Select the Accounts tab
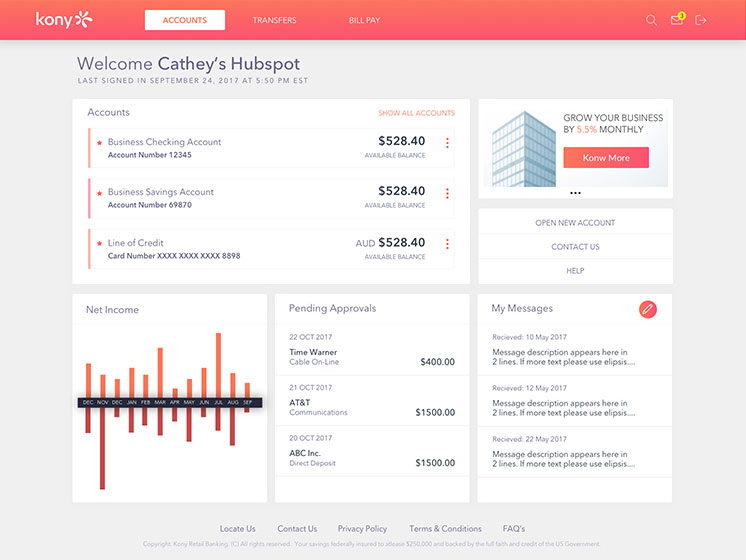746x560 pixels. pos(185,20)
